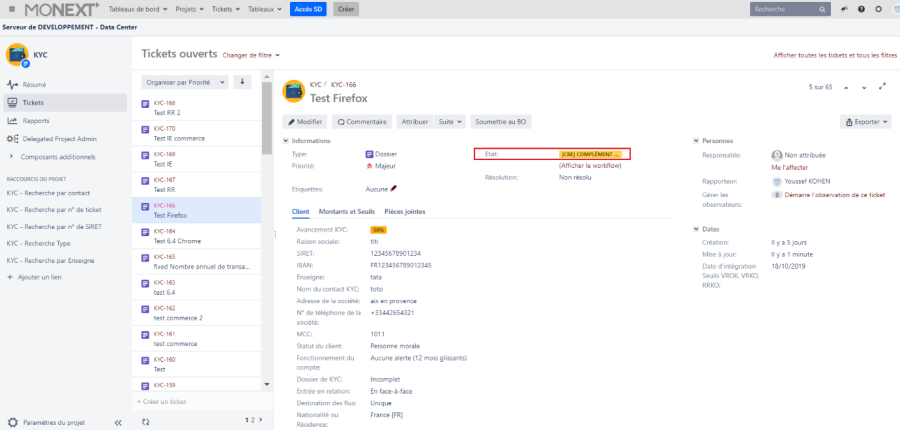This screenshot has height=430, width=900.
Task: Open the feedback megaphone icon
Action: coord(844,9)
